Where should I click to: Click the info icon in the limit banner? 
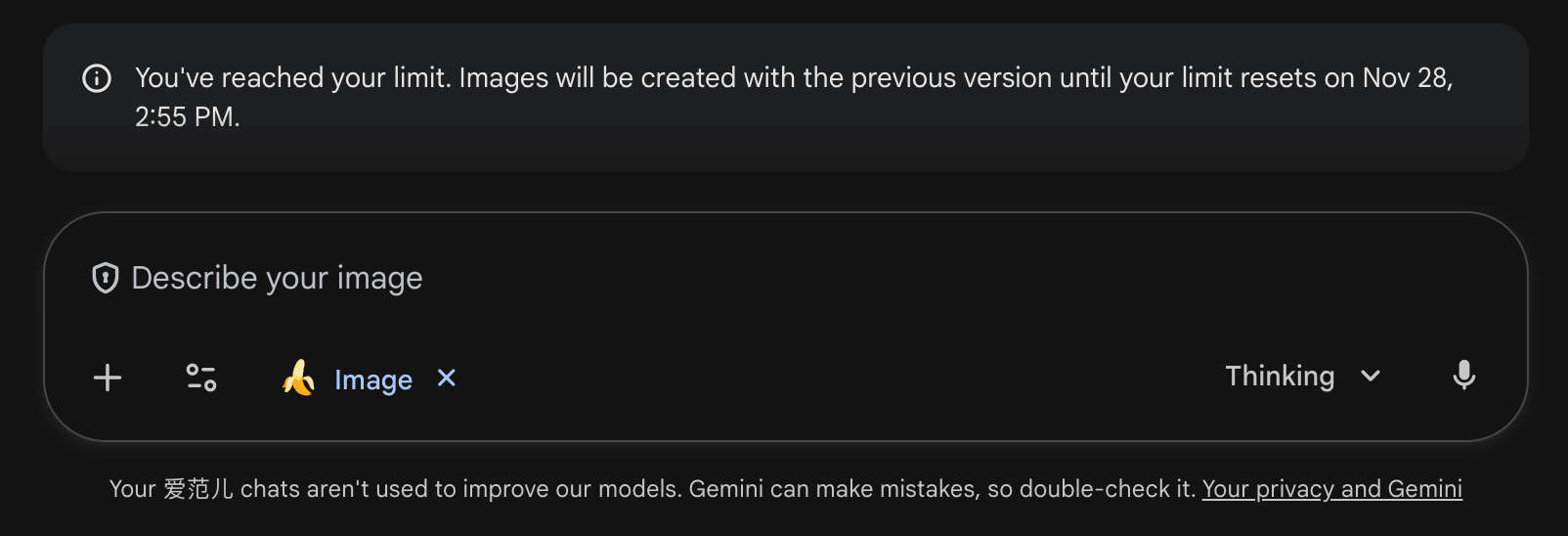97,78
